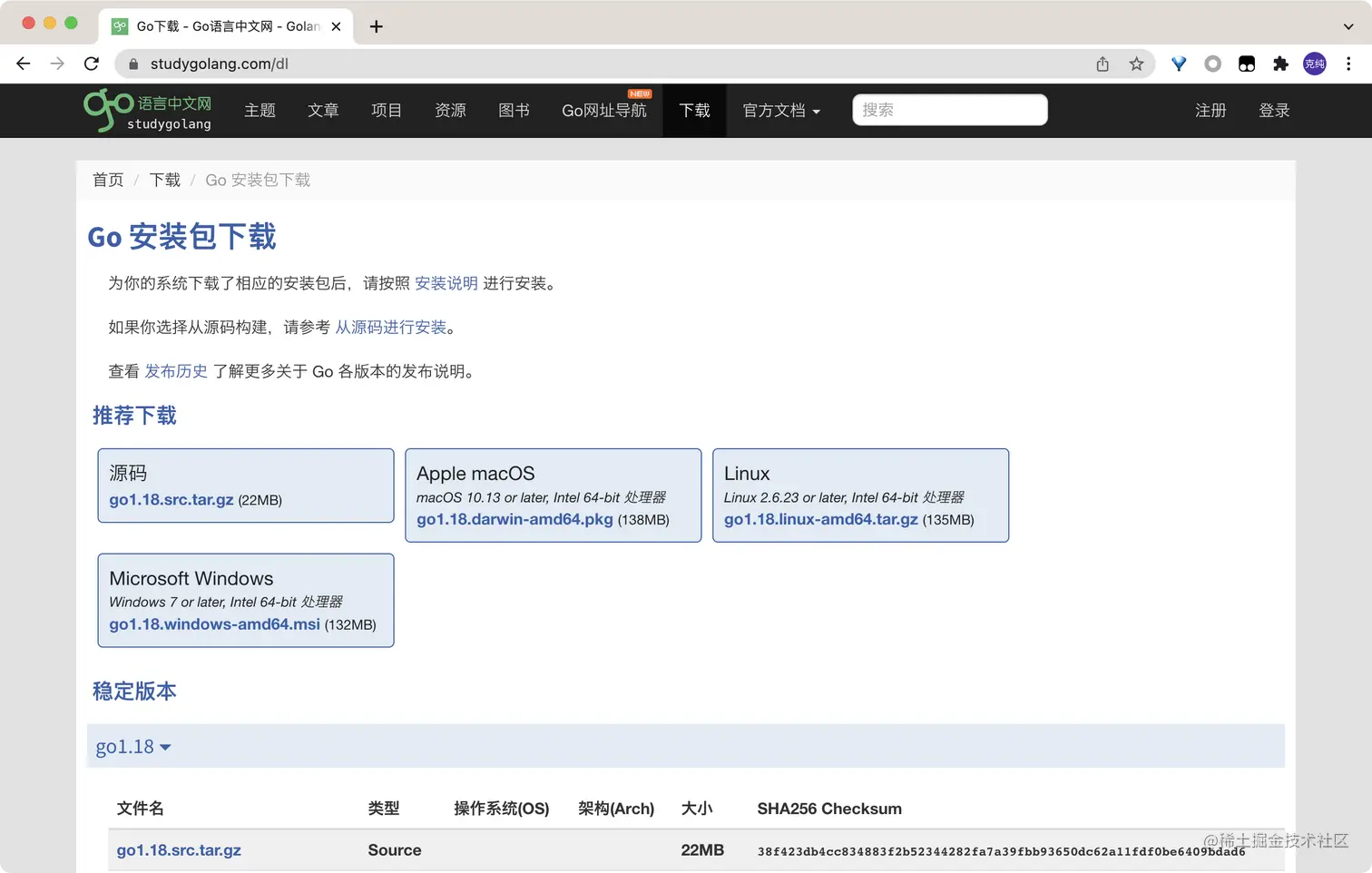Collapse the go1.18 version section

coord(133,747)
